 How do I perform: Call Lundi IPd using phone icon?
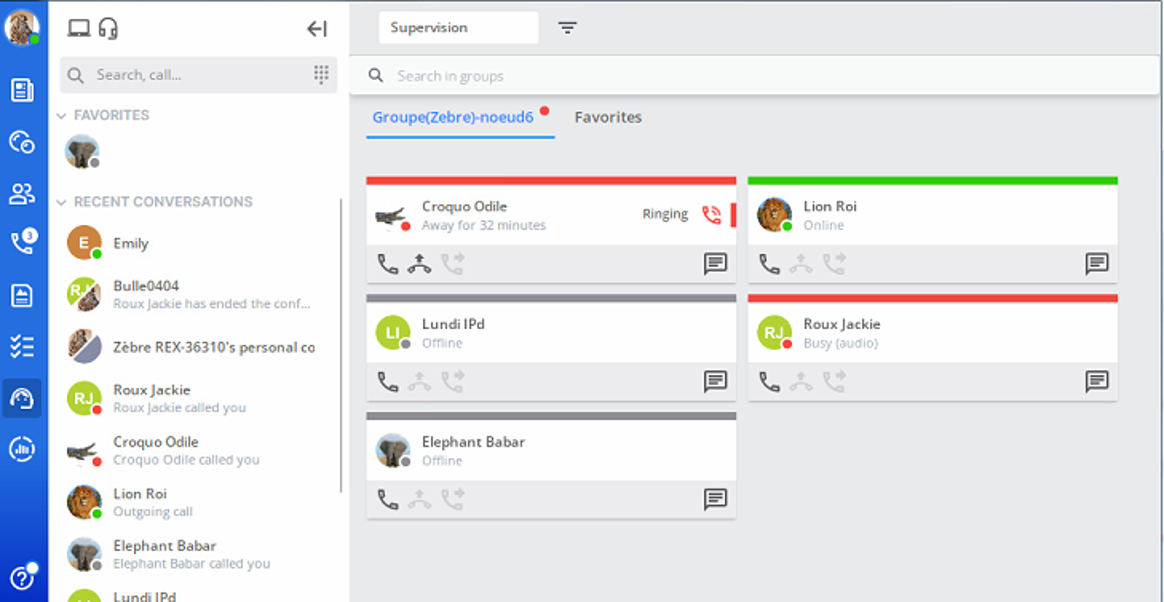(388, 382)
